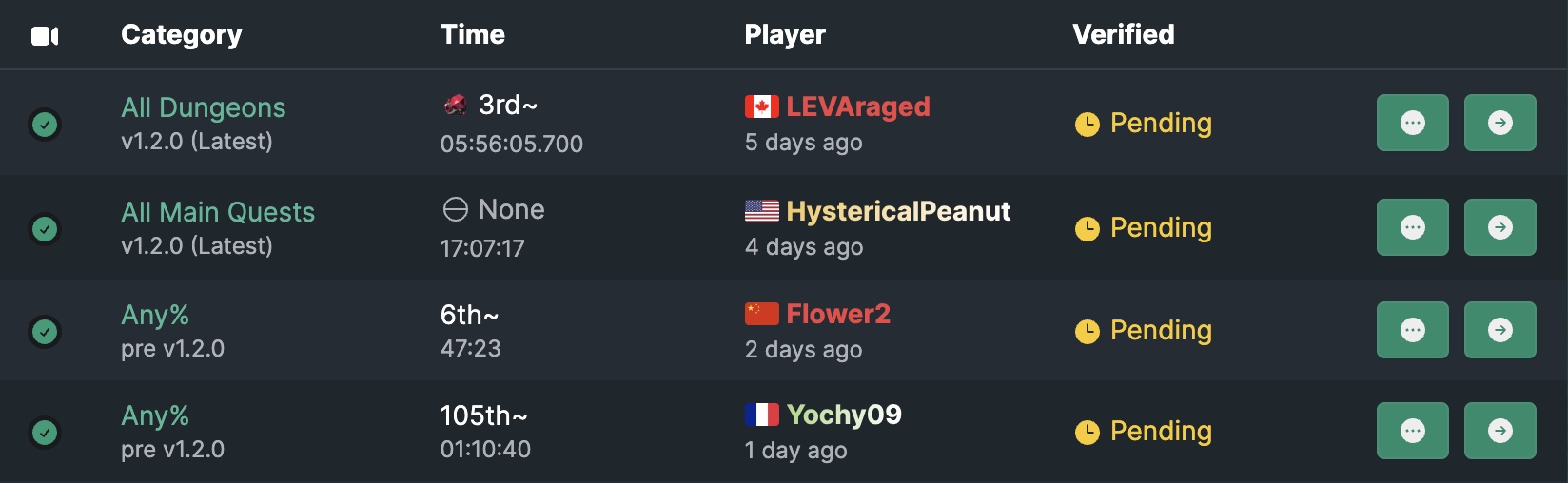Click the green check circle on the All Dungeons row
Image resolution: width=1568 pixels, height=483 pixels.
point(45,125)
